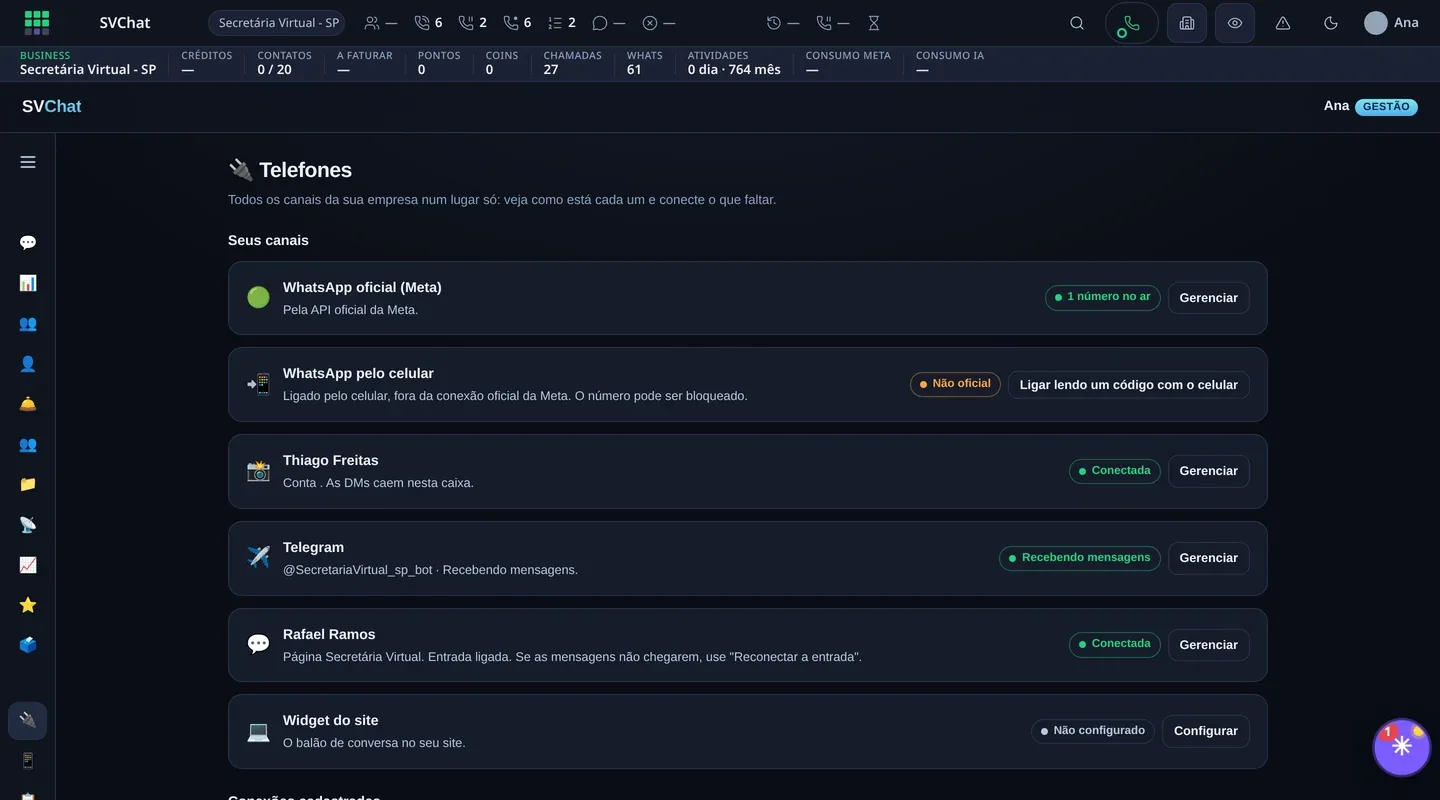Screen dimensions: 1440x800
Task: Open the warning triangle alerts icon
Action: click(1283, 23)
